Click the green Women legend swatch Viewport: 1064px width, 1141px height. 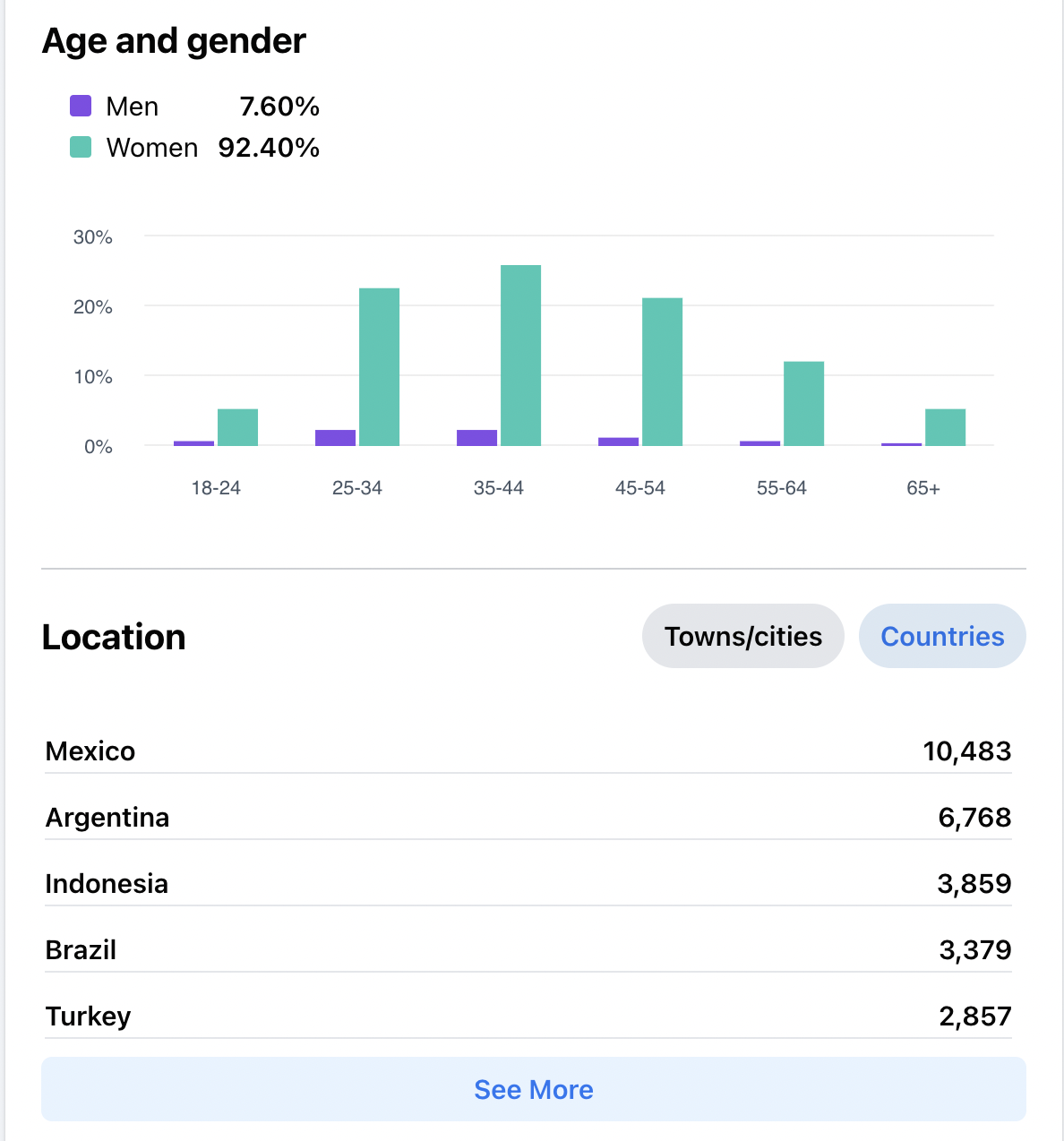[x=81, y=147]
